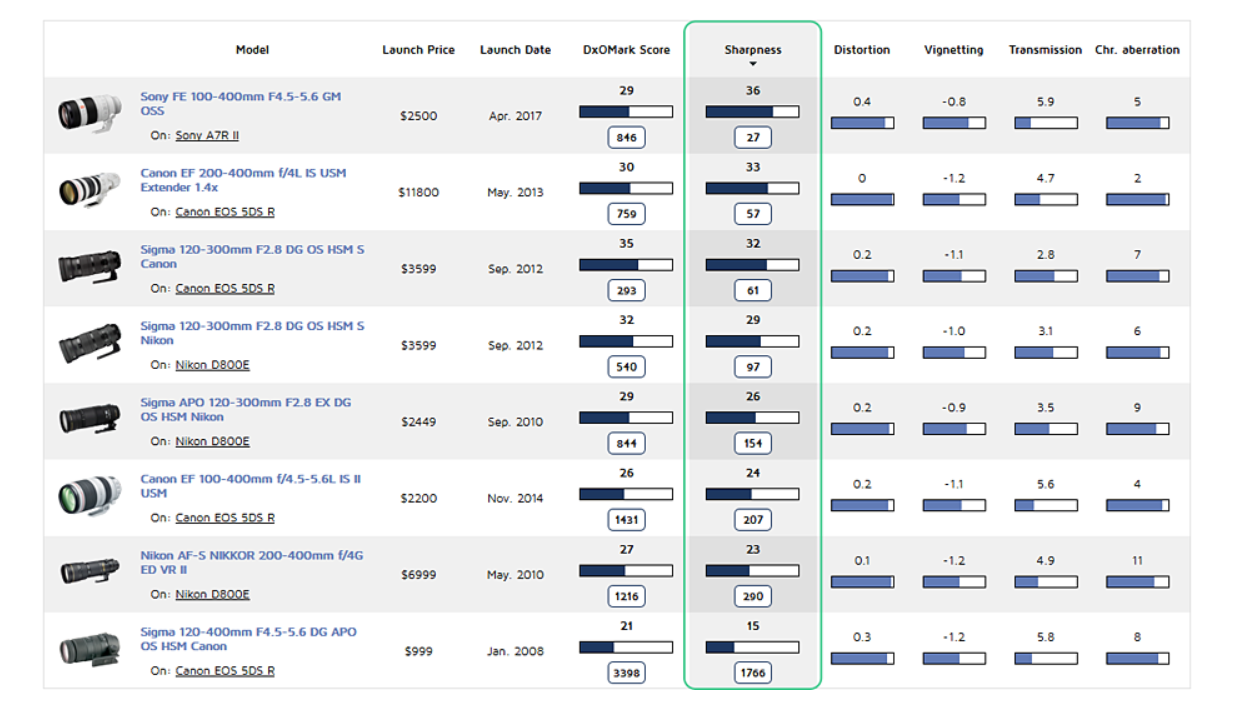
Task: Sort table by DxOMark Score header
Action: pyautogui.click(x=626, y=50)
